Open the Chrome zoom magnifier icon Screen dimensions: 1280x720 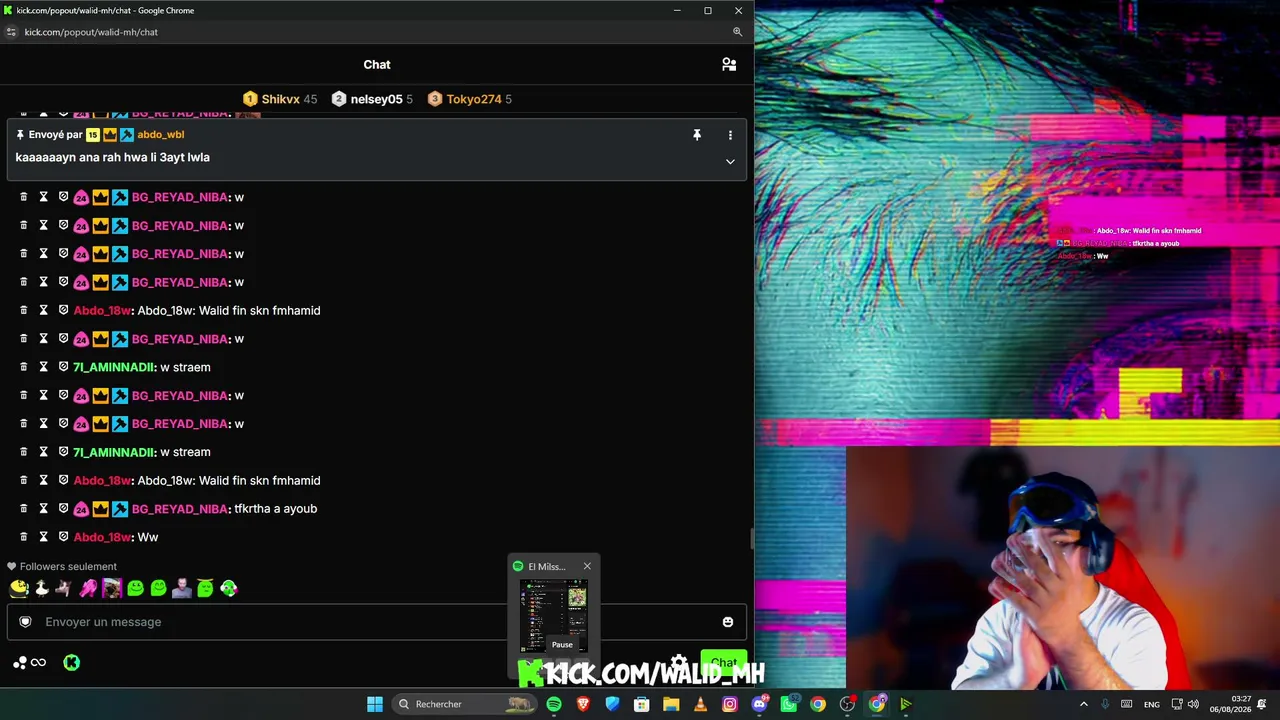tap(737, 32)
